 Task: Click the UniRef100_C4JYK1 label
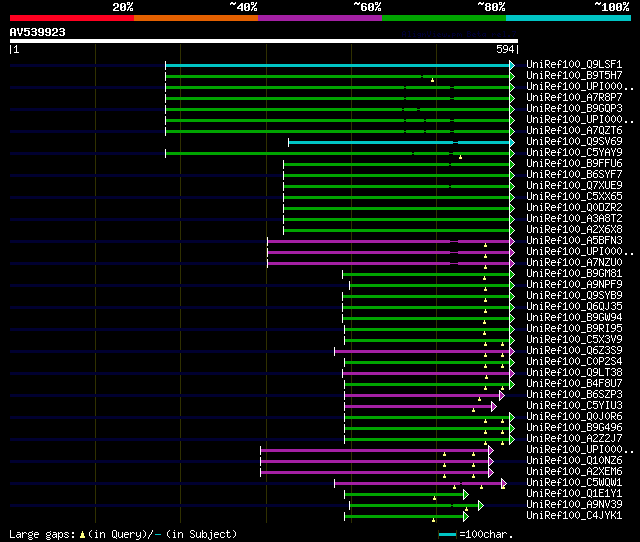[x=574, y=516]
